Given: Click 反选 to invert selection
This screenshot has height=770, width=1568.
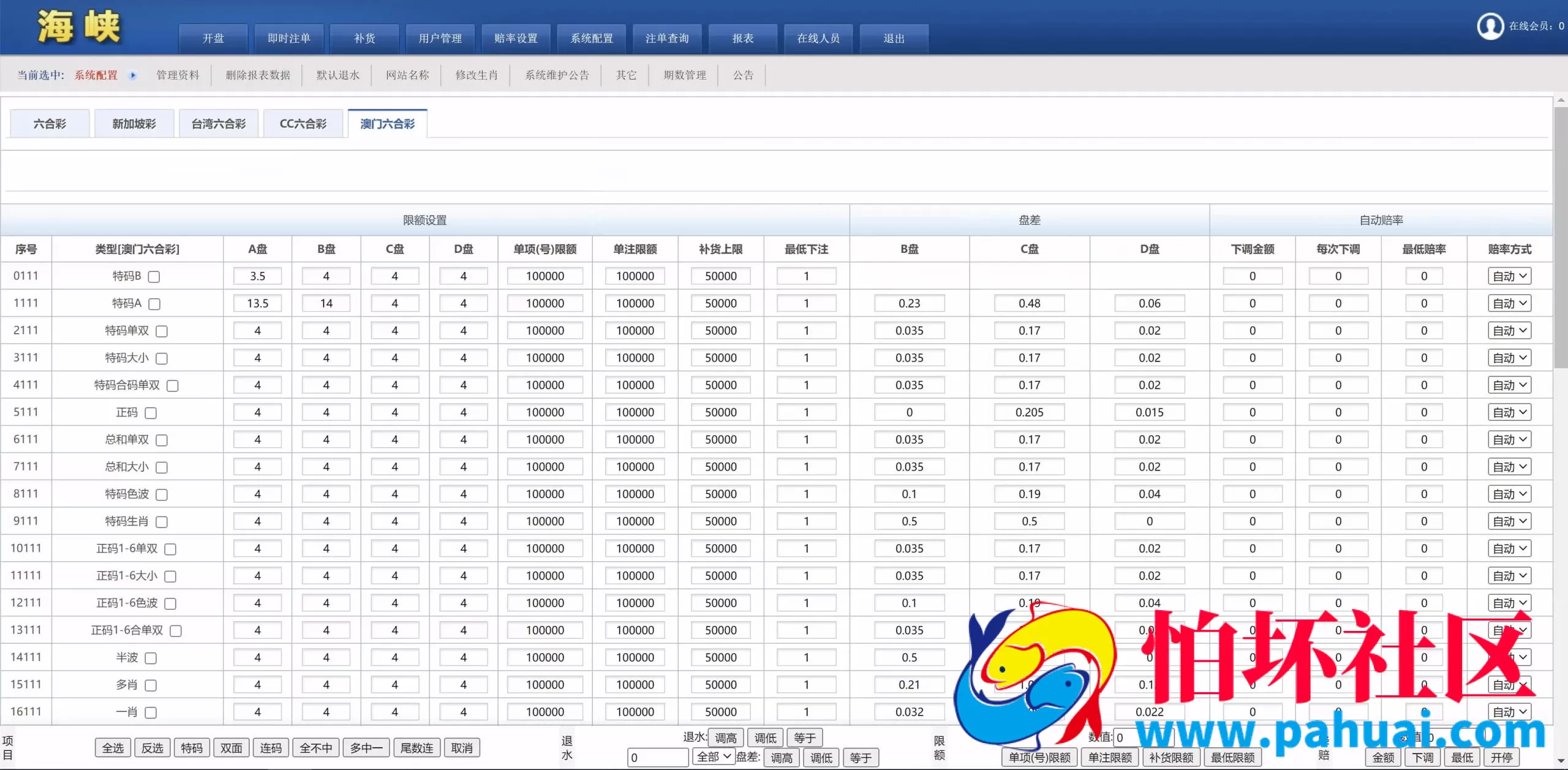Looking at the screenshot, I should click(x=152, y=747).
